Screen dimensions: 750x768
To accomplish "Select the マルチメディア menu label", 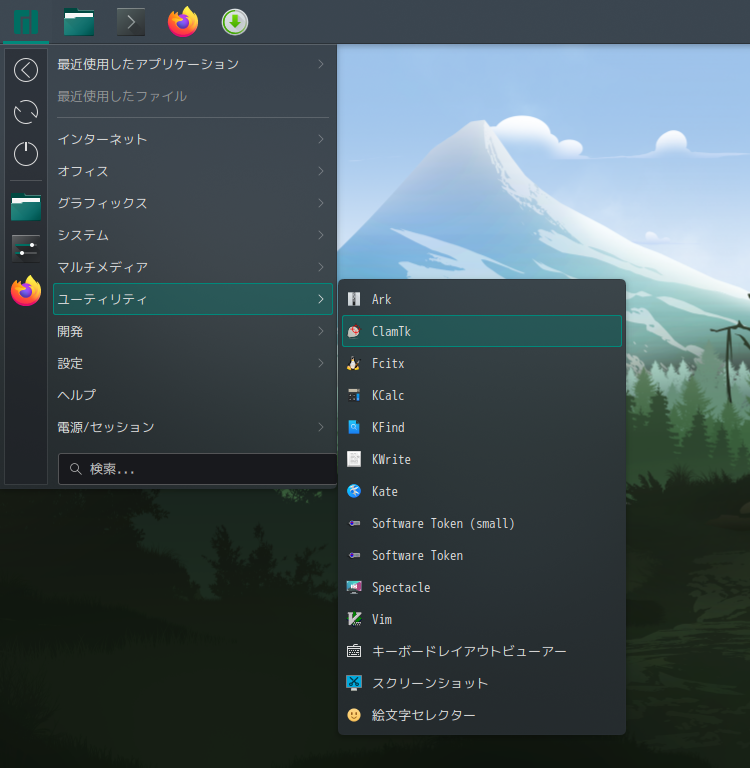I will 102,267.
